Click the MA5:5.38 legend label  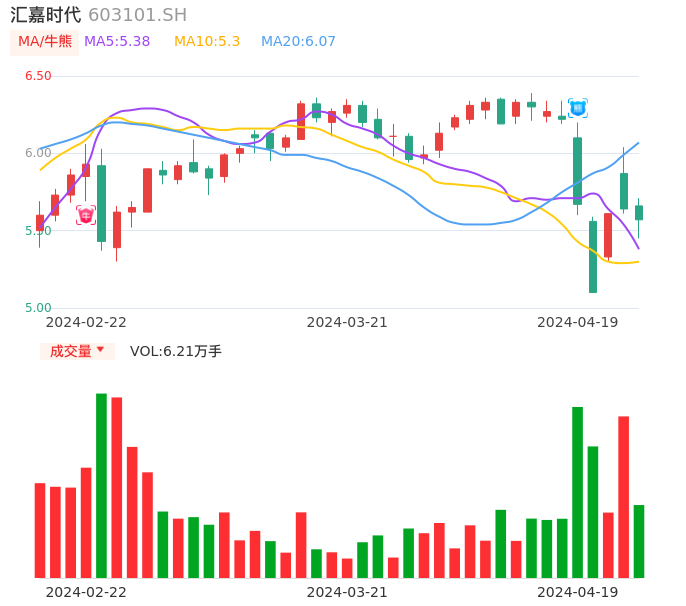coord(117,42)
